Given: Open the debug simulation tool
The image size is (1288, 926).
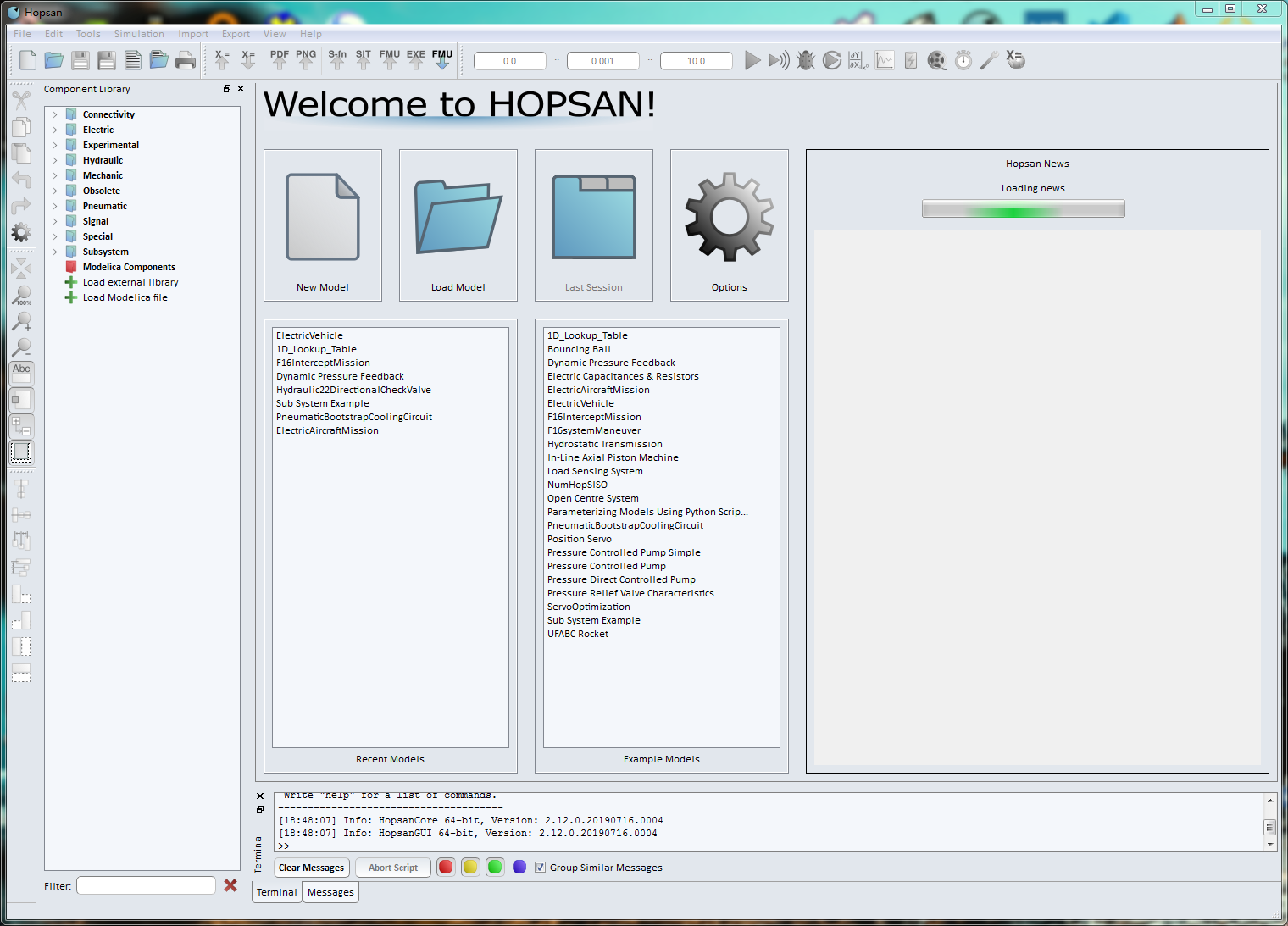Looking at the screenshot, I should coord(805,60).
